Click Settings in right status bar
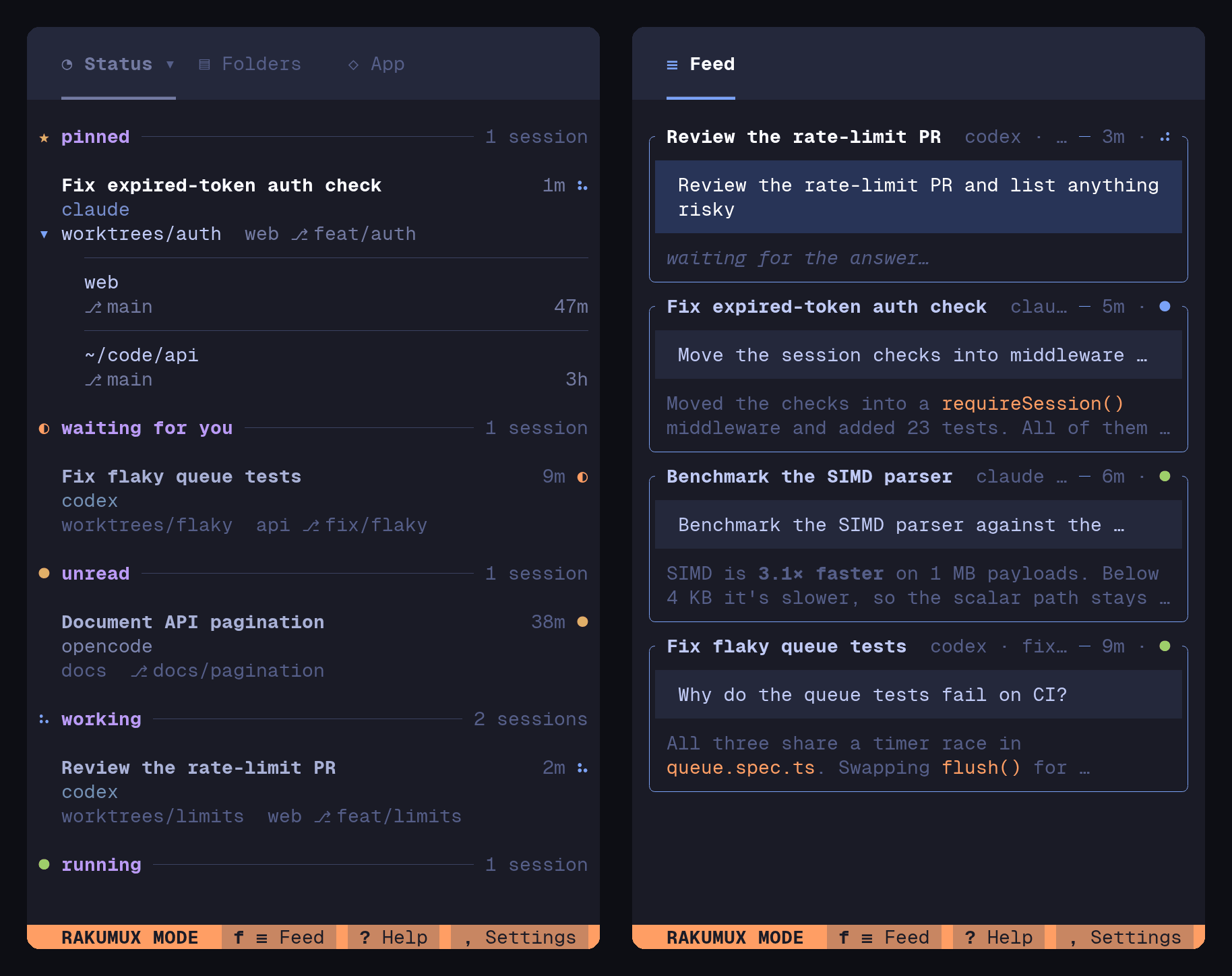 click(1125, 938)
